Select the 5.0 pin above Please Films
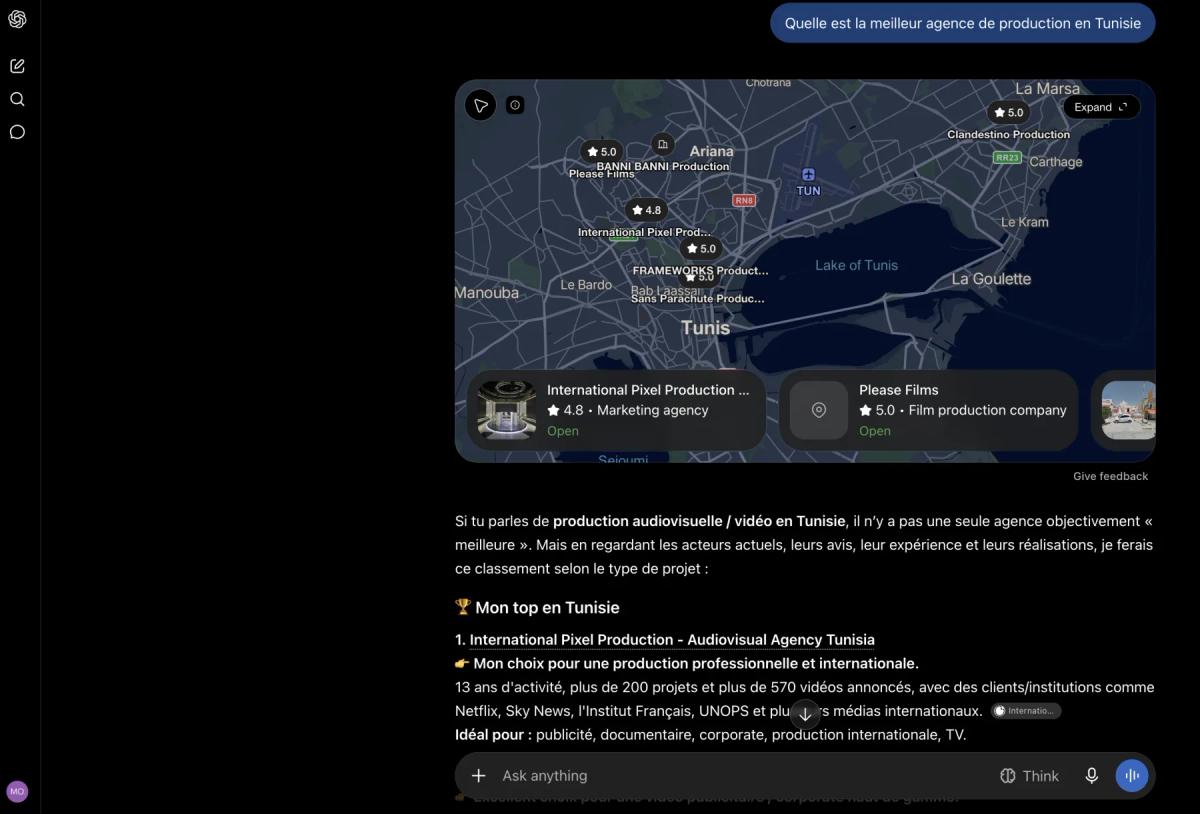 coord(602,152)
